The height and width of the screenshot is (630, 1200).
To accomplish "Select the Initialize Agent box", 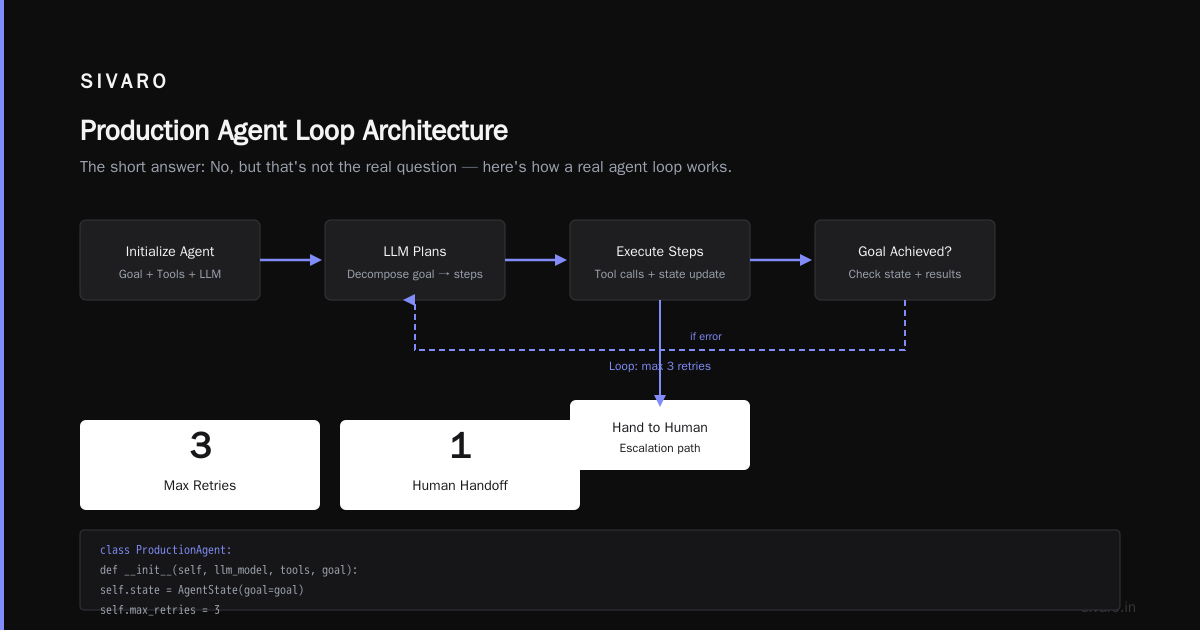I will coord(170,260).
